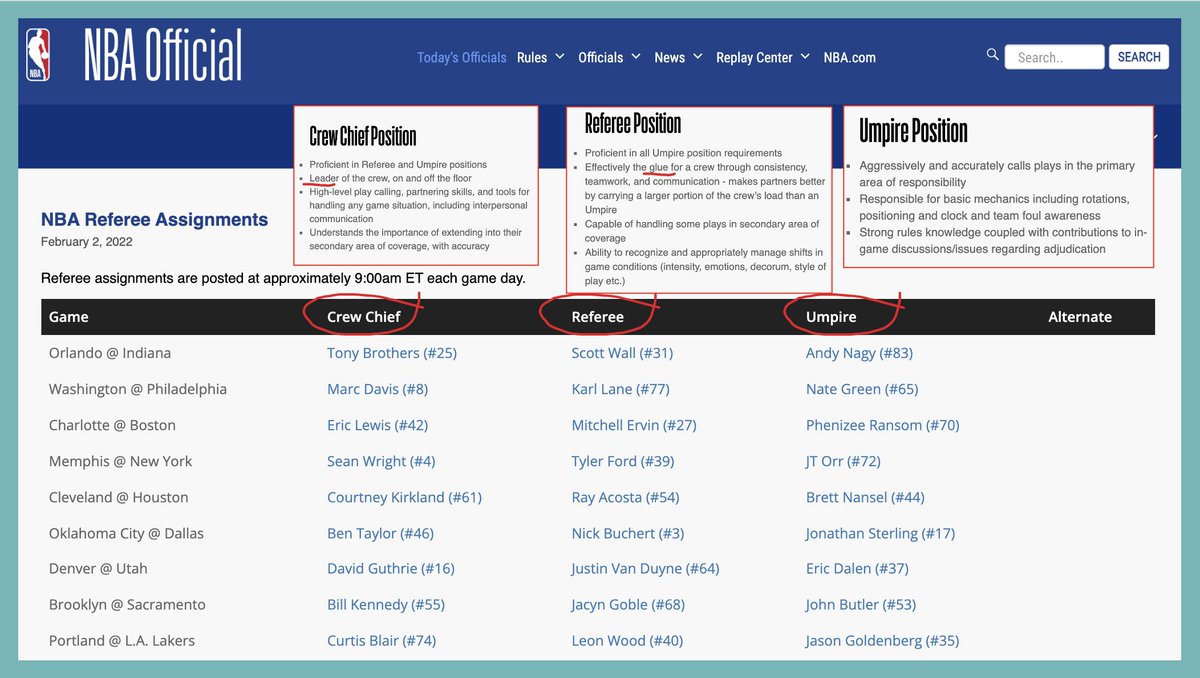Open Eric Lewis (#42) profile

click(377, 425)
